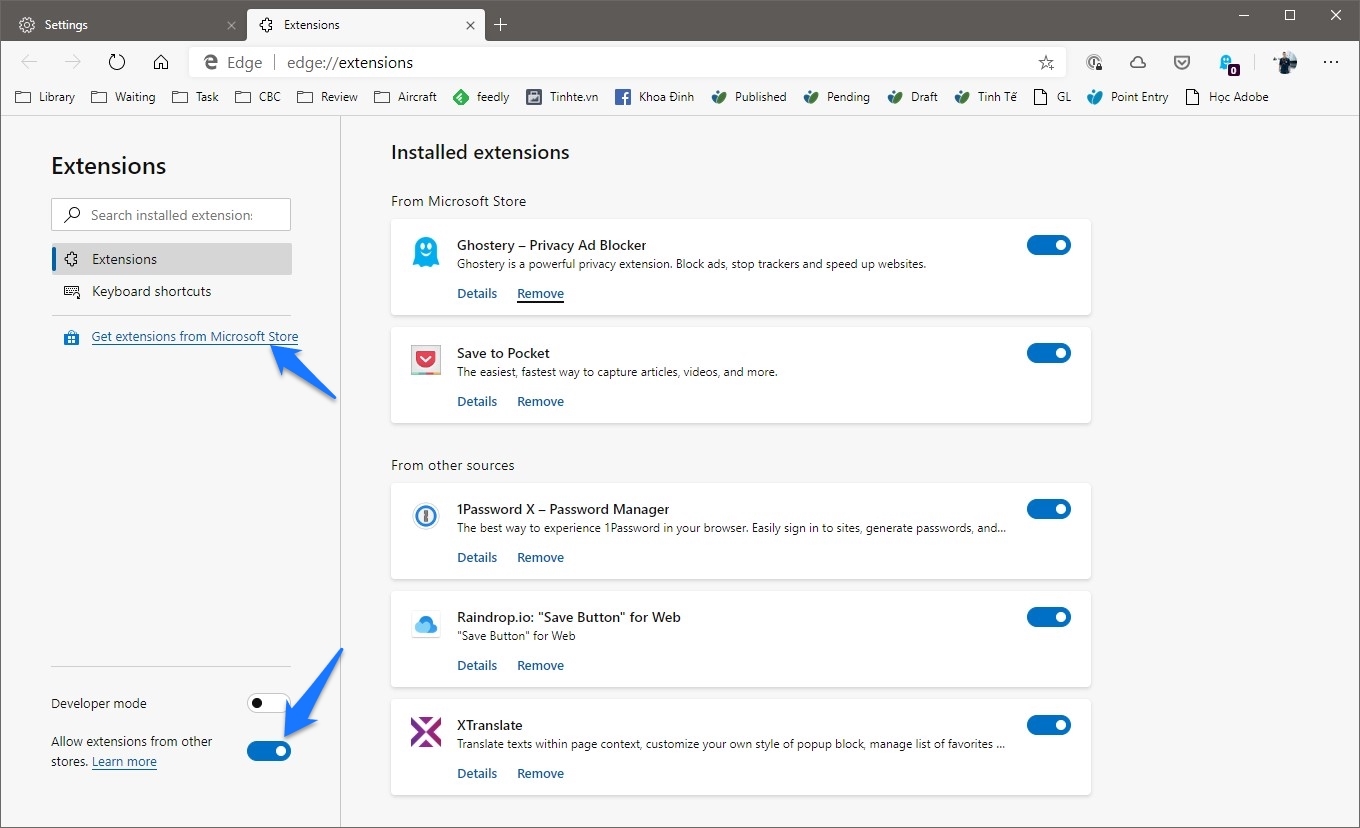Open the Học Adobe bookmark
Image resolution: width=1360 pixels, height=828 pixels.
[x=1227, y=97]
